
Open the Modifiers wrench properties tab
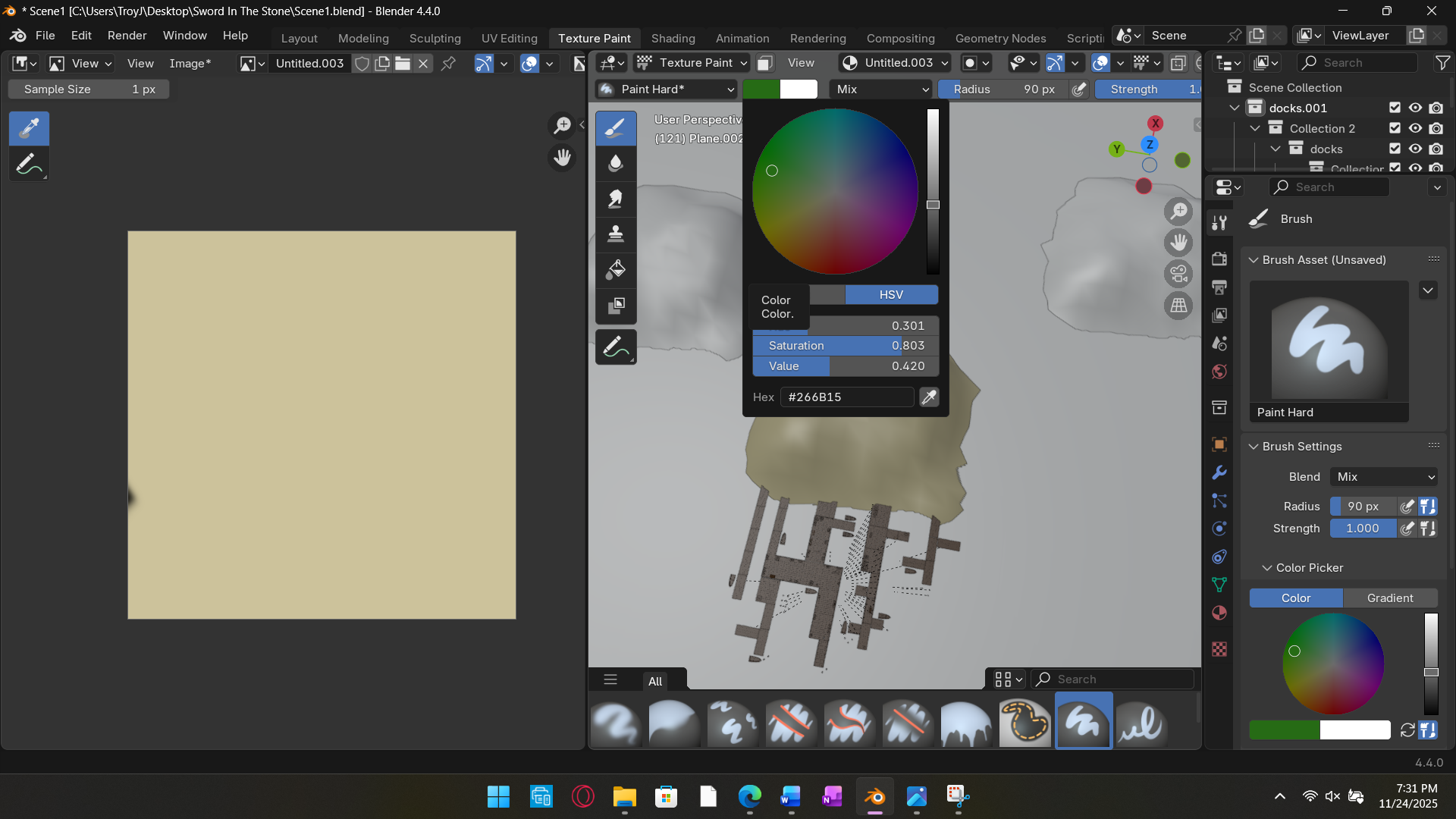pyautogui.click(x=1219, y=472)
